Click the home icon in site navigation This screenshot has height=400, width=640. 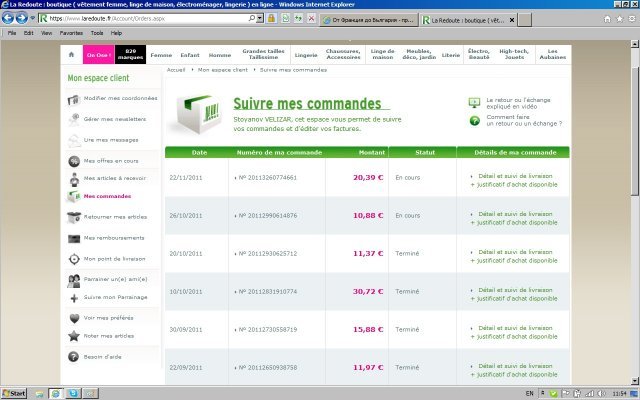(x=72, y=54)
